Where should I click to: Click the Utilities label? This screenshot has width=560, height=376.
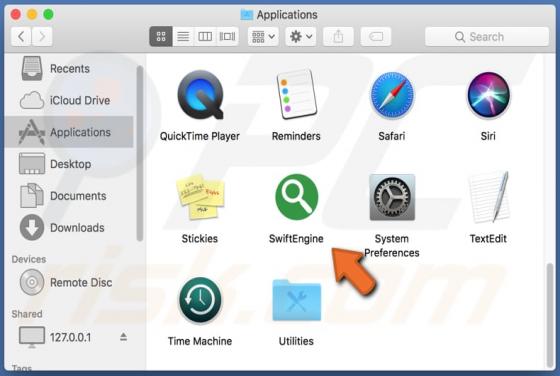pos(296,341)
